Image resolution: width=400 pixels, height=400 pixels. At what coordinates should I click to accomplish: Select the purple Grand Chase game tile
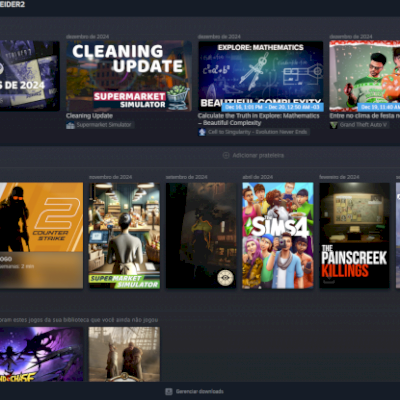tap(41, 354)
